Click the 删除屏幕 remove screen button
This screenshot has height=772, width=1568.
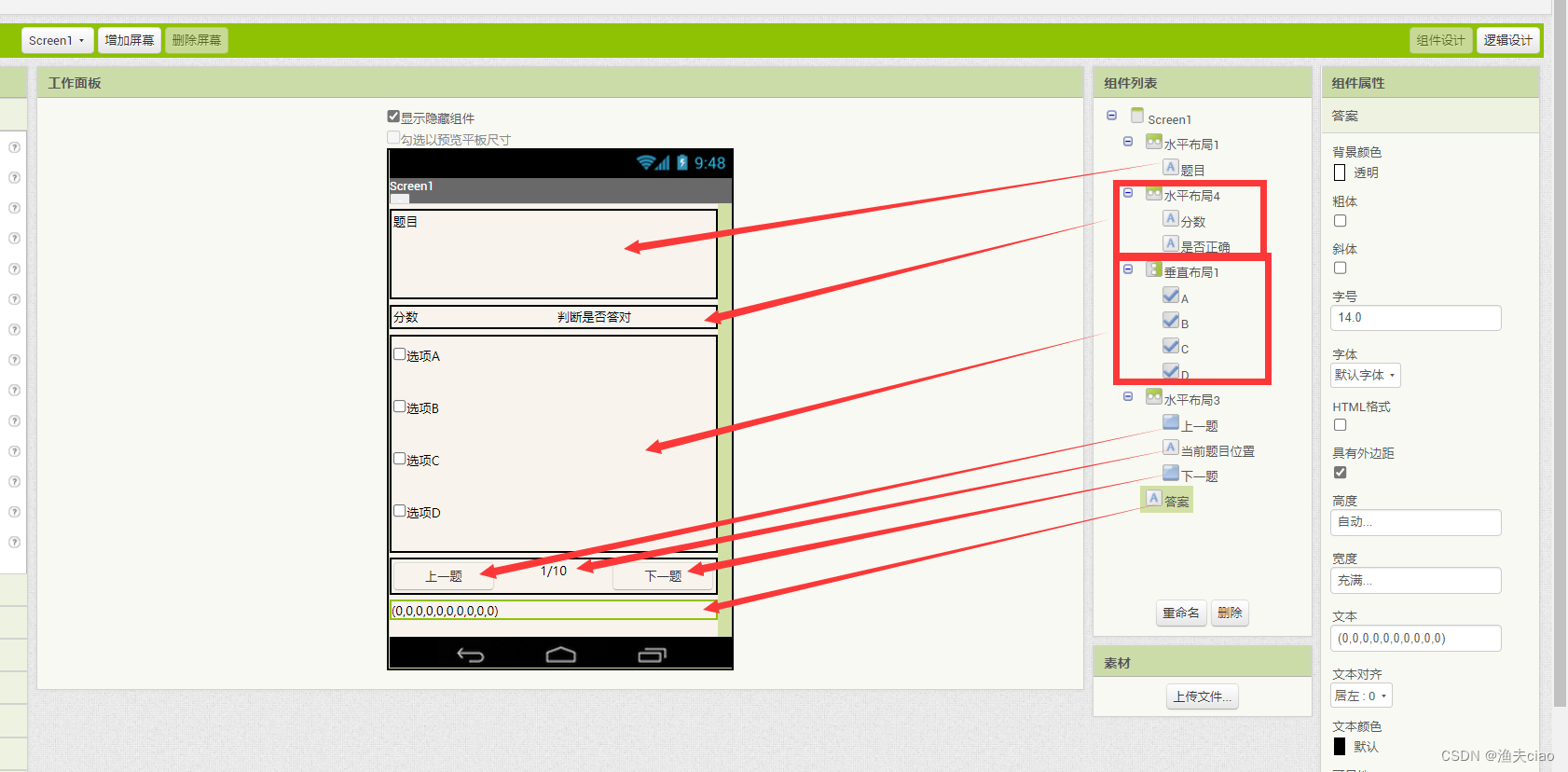(x=197, y=40)
